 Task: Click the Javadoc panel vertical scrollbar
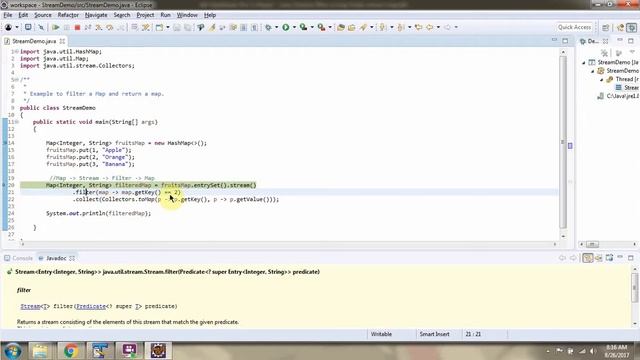(634, 297)
